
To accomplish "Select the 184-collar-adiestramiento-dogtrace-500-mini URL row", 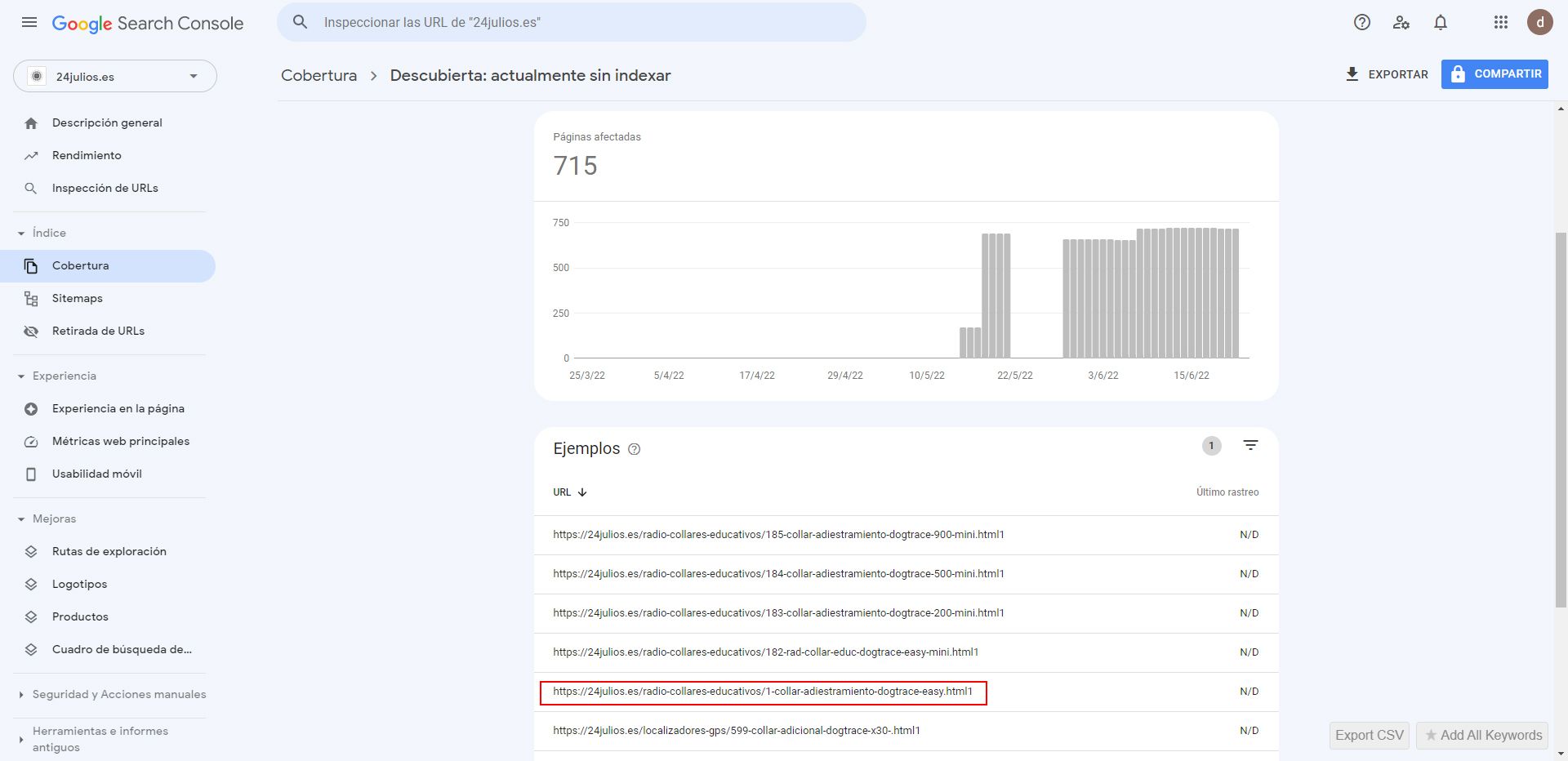I will [x=906, y=574].
